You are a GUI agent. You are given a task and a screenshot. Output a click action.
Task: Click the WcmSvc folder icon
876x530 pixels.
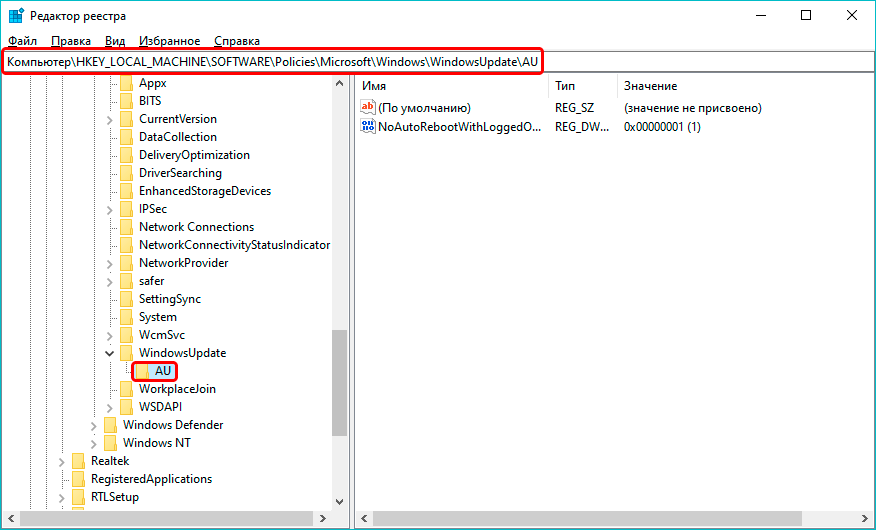point(127,335)
